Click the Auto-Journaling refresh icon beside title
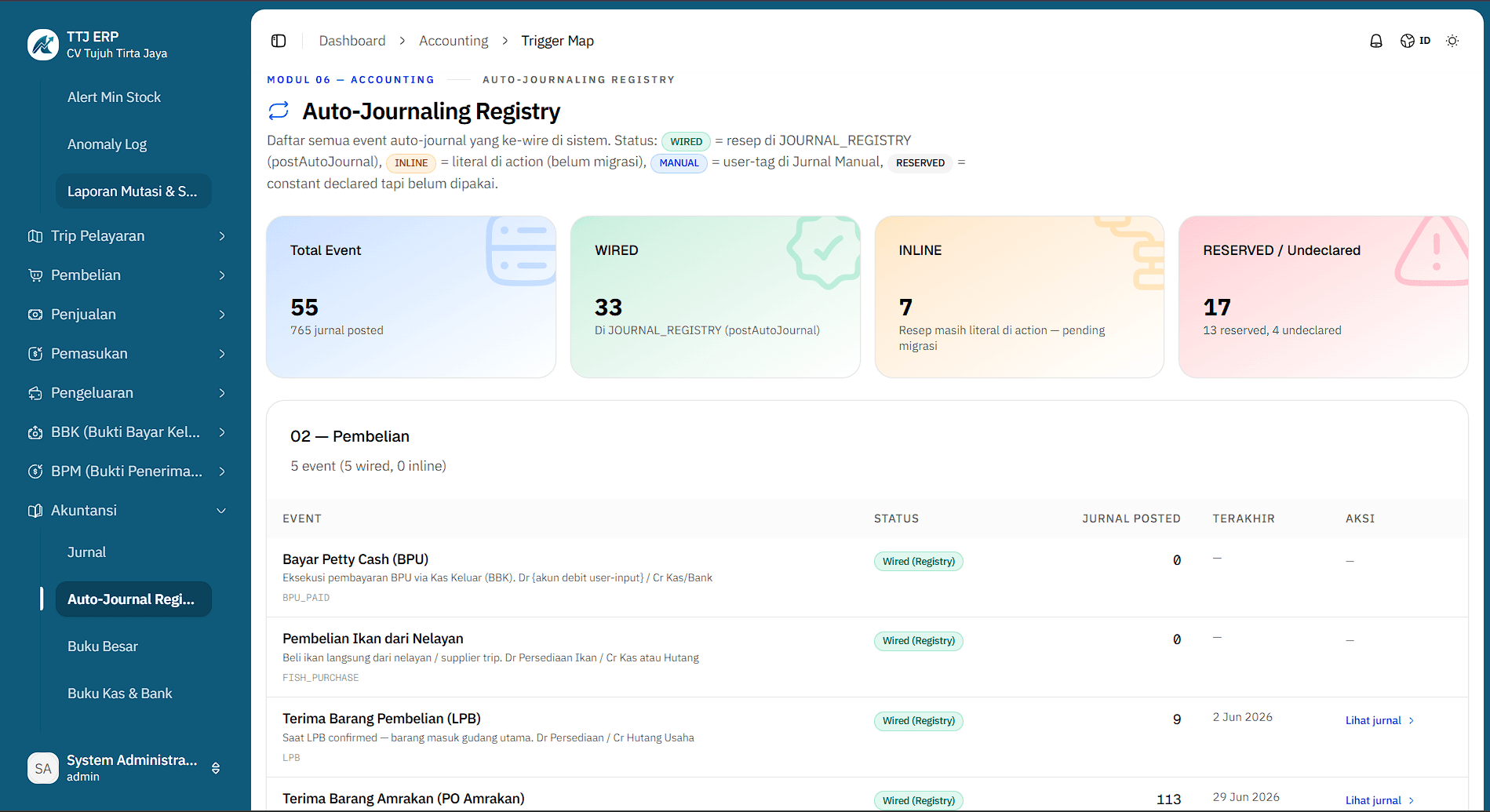1490x812 pixels. [x=279, y=111]
